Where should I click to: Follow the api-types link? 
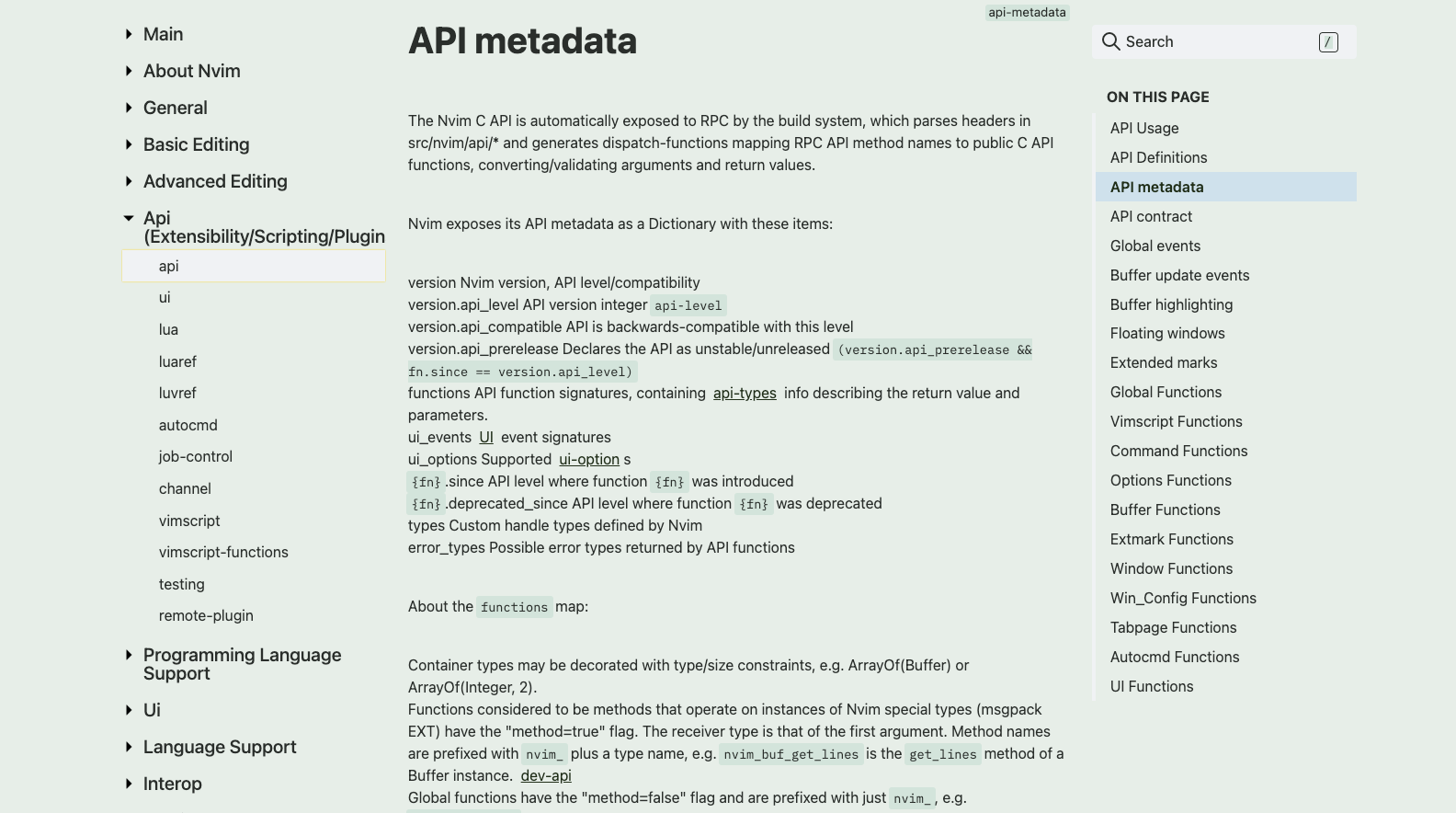(745, 393)
